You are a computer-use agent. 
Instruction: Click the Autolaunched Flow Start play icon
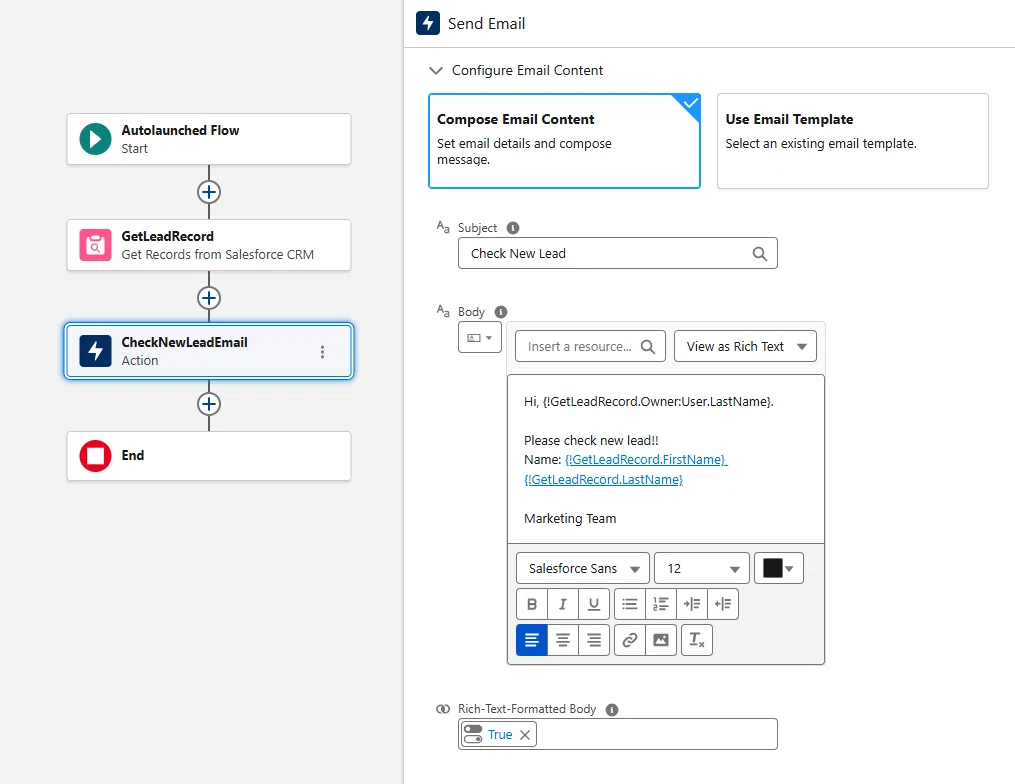coord(95,139)
